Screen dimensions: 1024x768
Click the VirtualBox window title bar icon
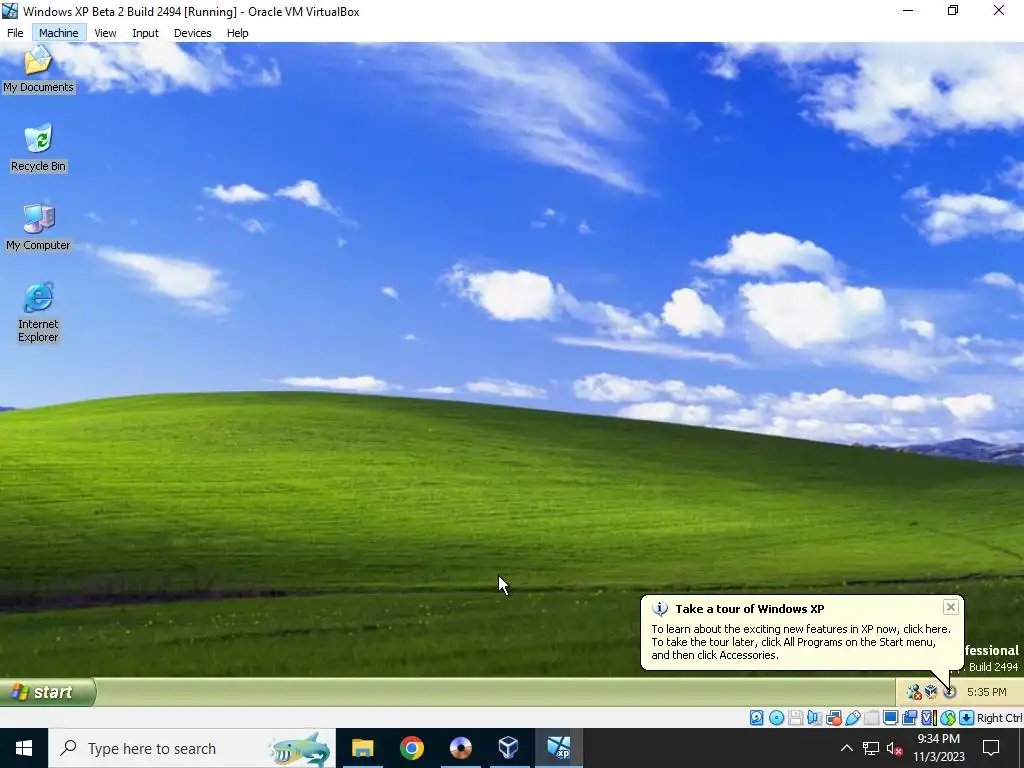[10, 11]
